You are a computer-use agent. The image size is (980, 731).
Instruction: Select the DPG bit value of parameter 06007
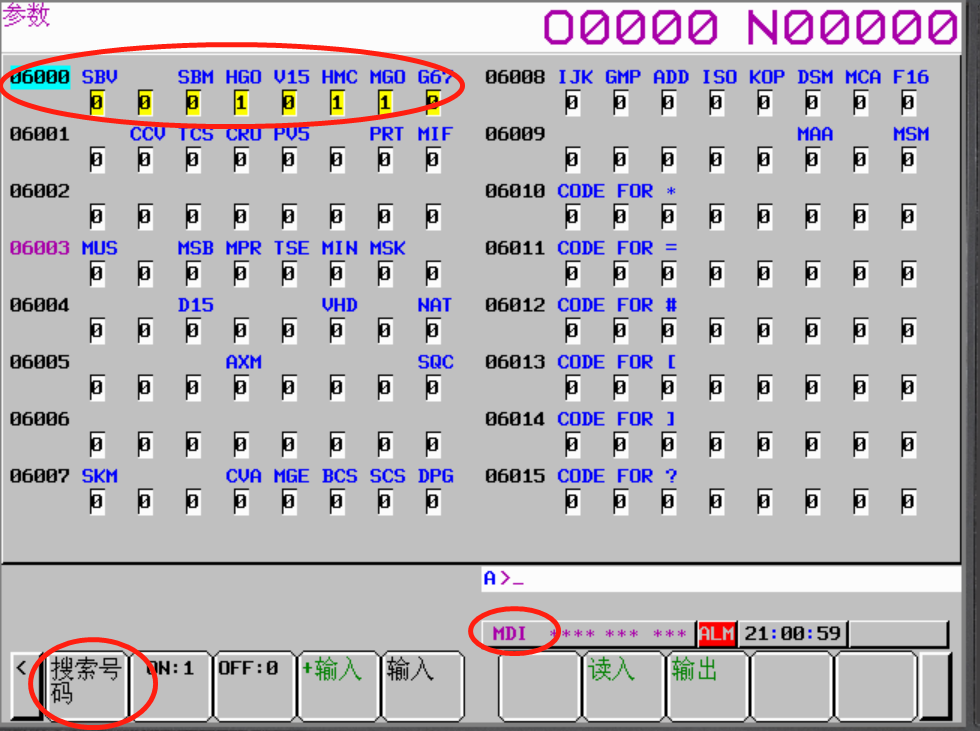(432, 501)
